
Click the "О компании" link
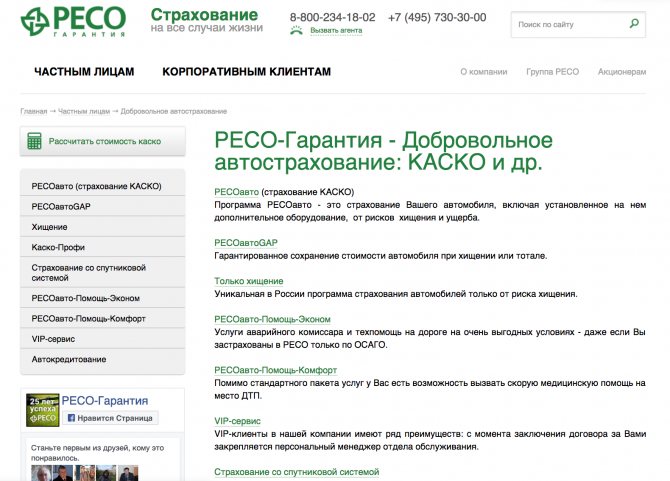coord(484,72)
